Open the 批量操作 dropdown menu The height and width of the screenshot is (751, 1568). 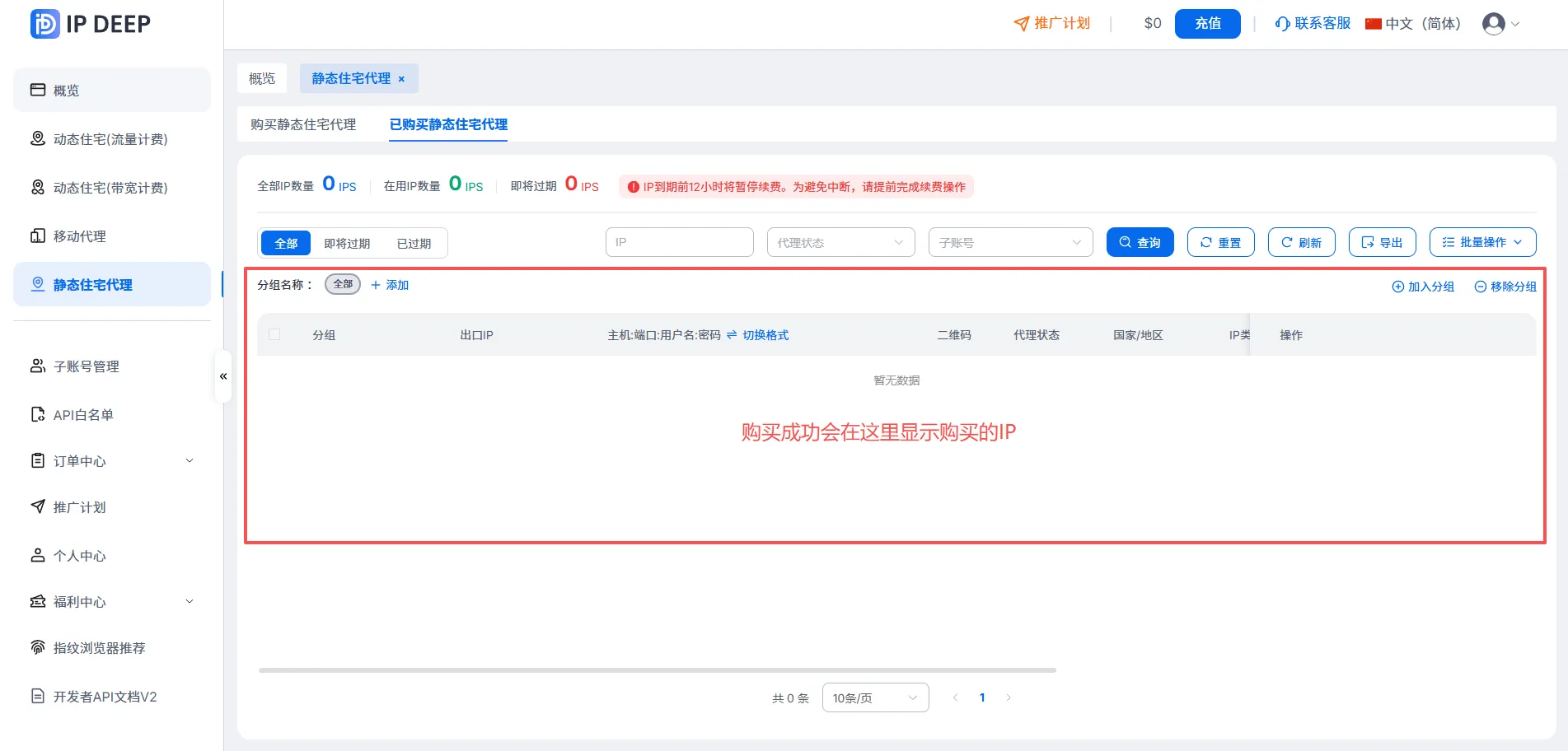point(1483,242)
